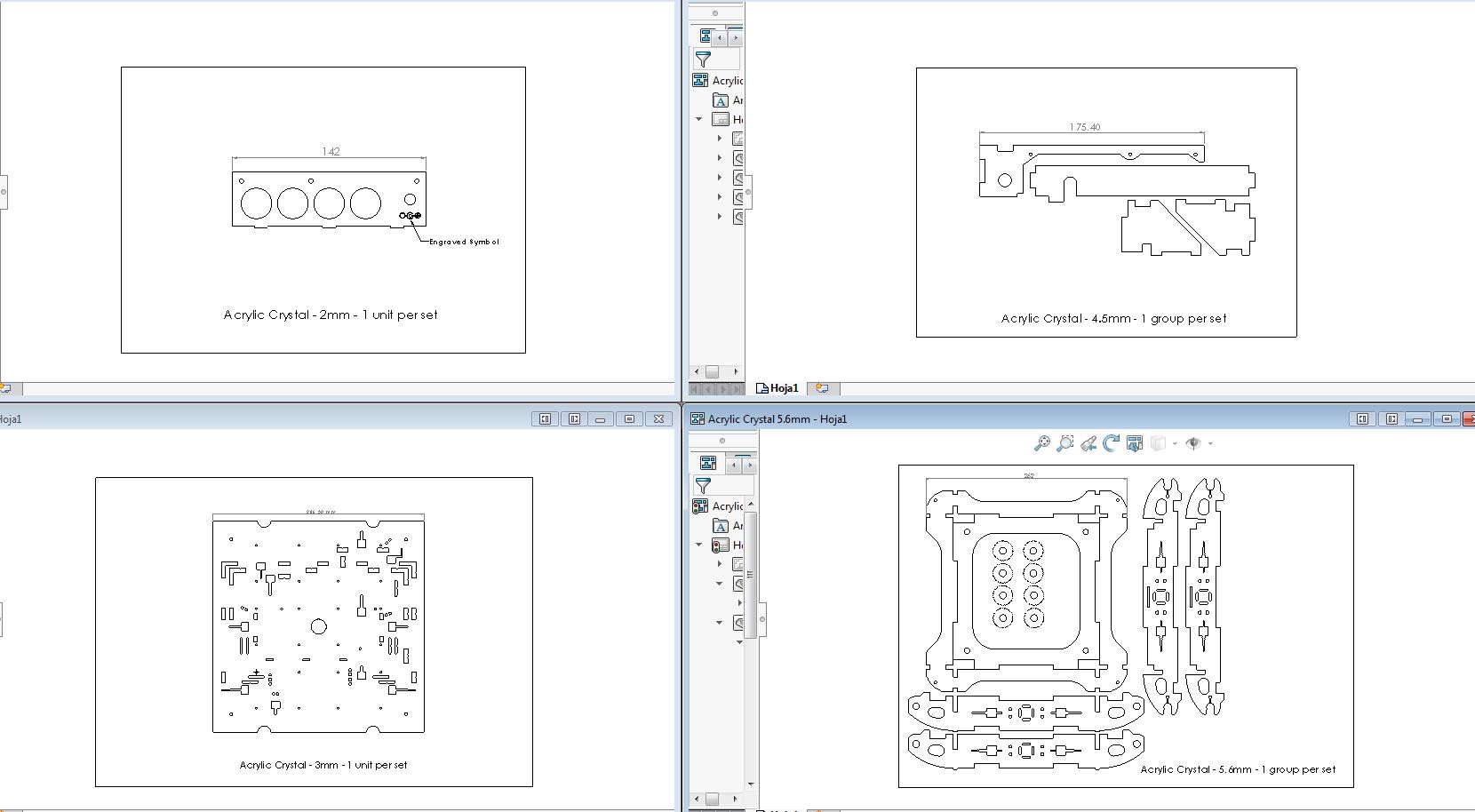This screenshot has width=1475, height=812.
Task: Open the Display Style dropdown arrow
Action: tap(1175, 443)
